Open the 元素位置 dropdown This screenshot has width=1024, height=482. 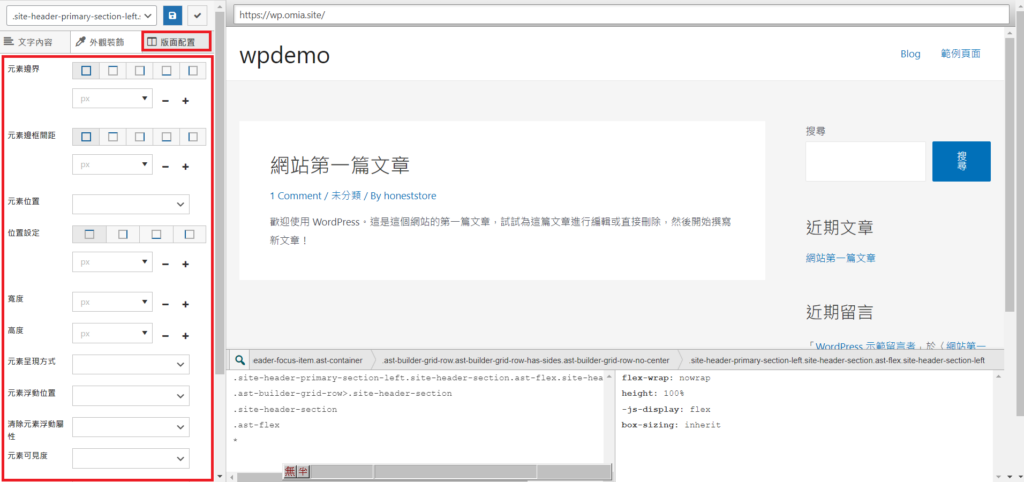(131, 204)
